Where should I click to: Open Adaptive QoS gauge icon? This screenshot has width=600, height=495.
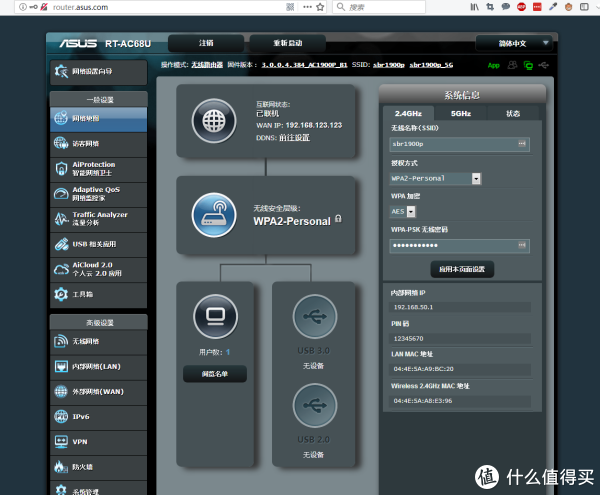pyautogui.click(x=61, y=194)
